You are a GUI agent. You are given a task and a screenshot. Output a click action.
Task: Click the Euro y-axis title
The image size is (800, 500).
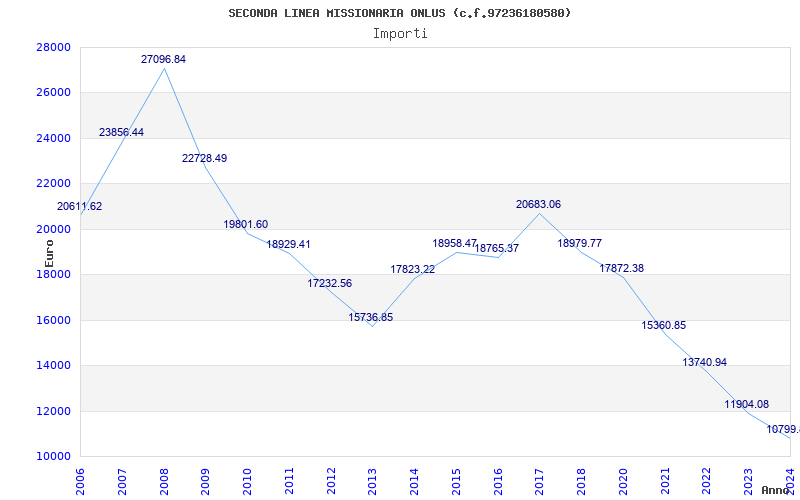(x=49, y=254)
